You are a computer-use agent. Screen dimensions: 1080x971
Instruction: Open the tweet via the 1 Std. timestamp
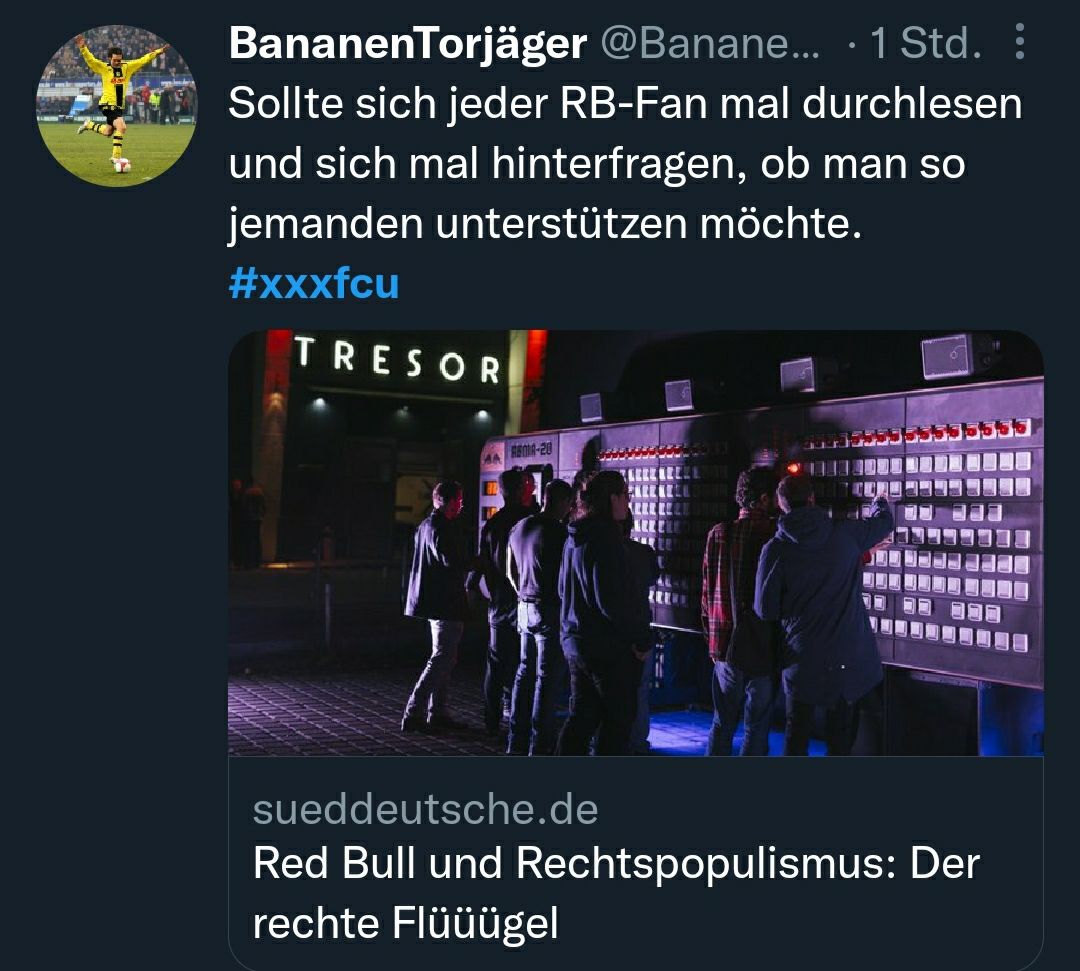pyautogui.click(x=926, y=43)
